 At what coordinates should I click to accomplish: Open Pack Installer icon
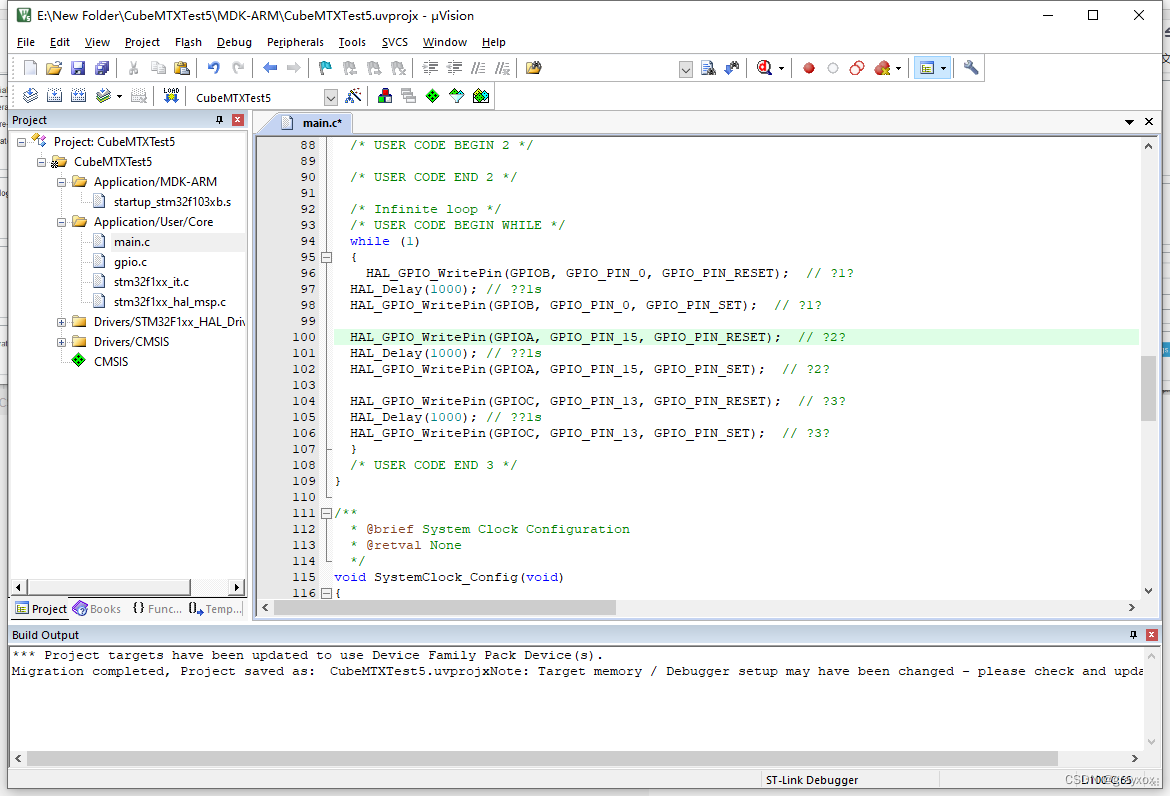click(481, 95)
